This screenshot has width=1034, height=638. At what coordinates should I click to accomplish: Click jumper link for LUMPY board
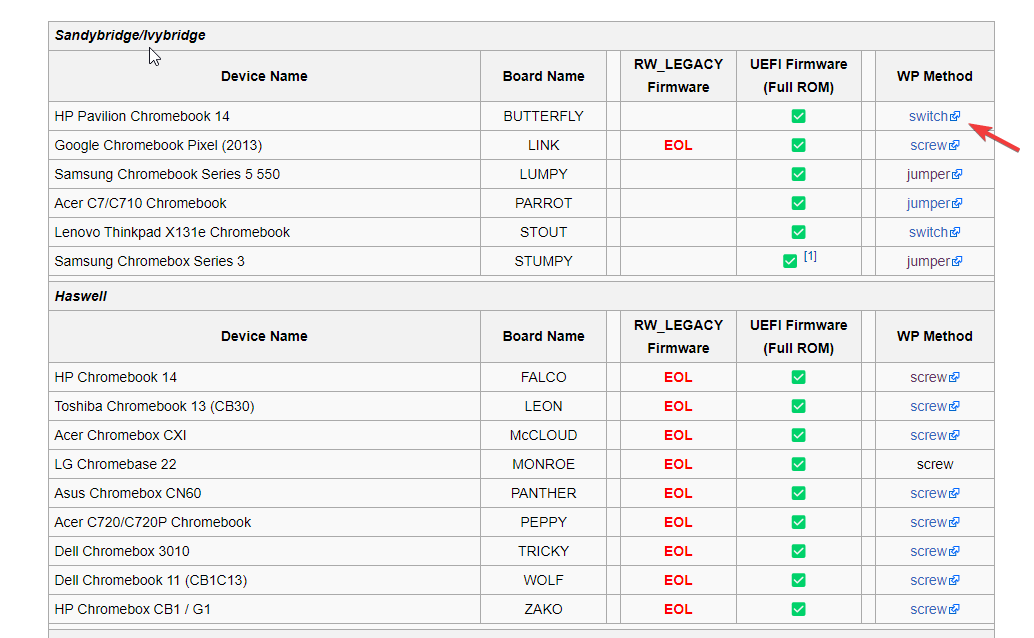pyautogui.click(x=934, y=174)
